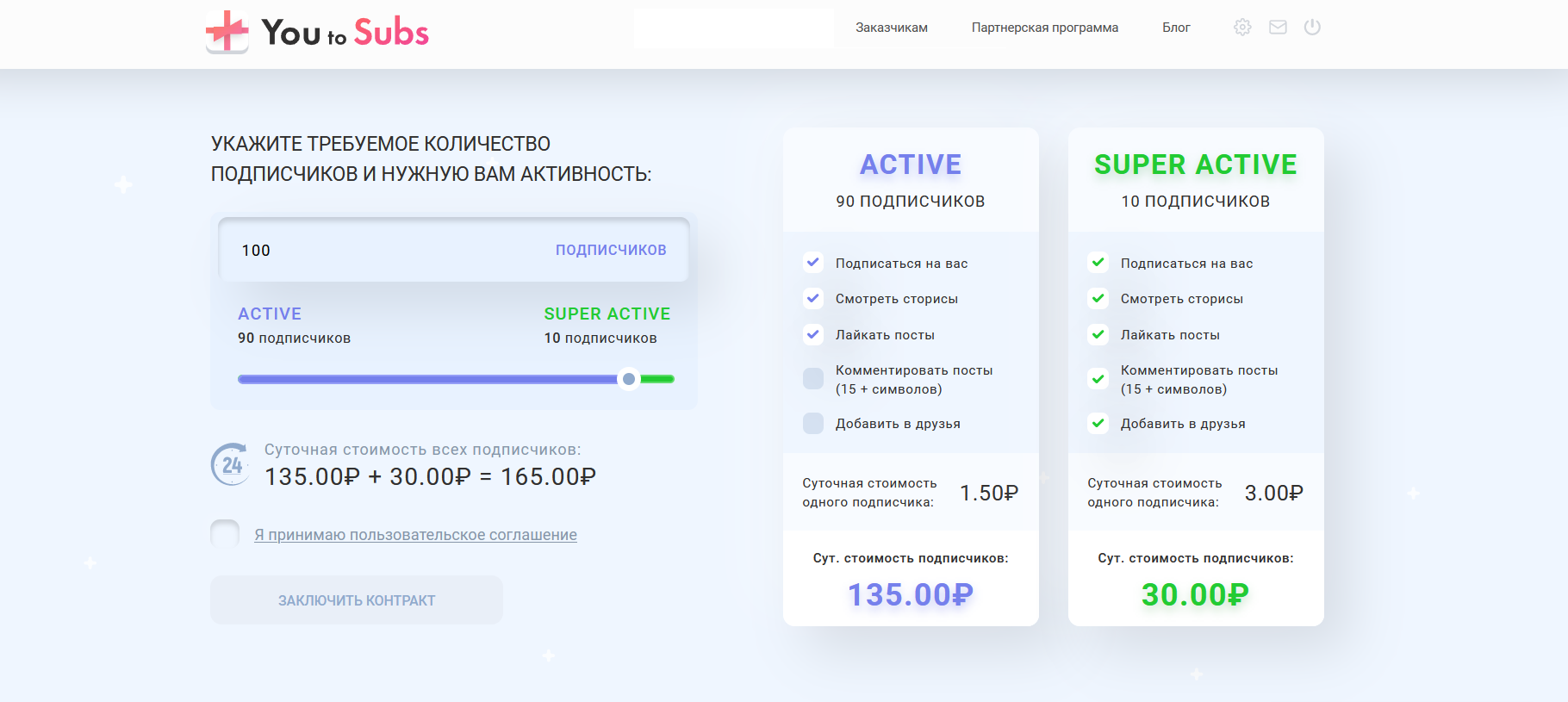This screenshot has width=1568, height=702.
Task: Open the пользовательское соглашение link
Action: pyautogui.click(x=415, y=535)
